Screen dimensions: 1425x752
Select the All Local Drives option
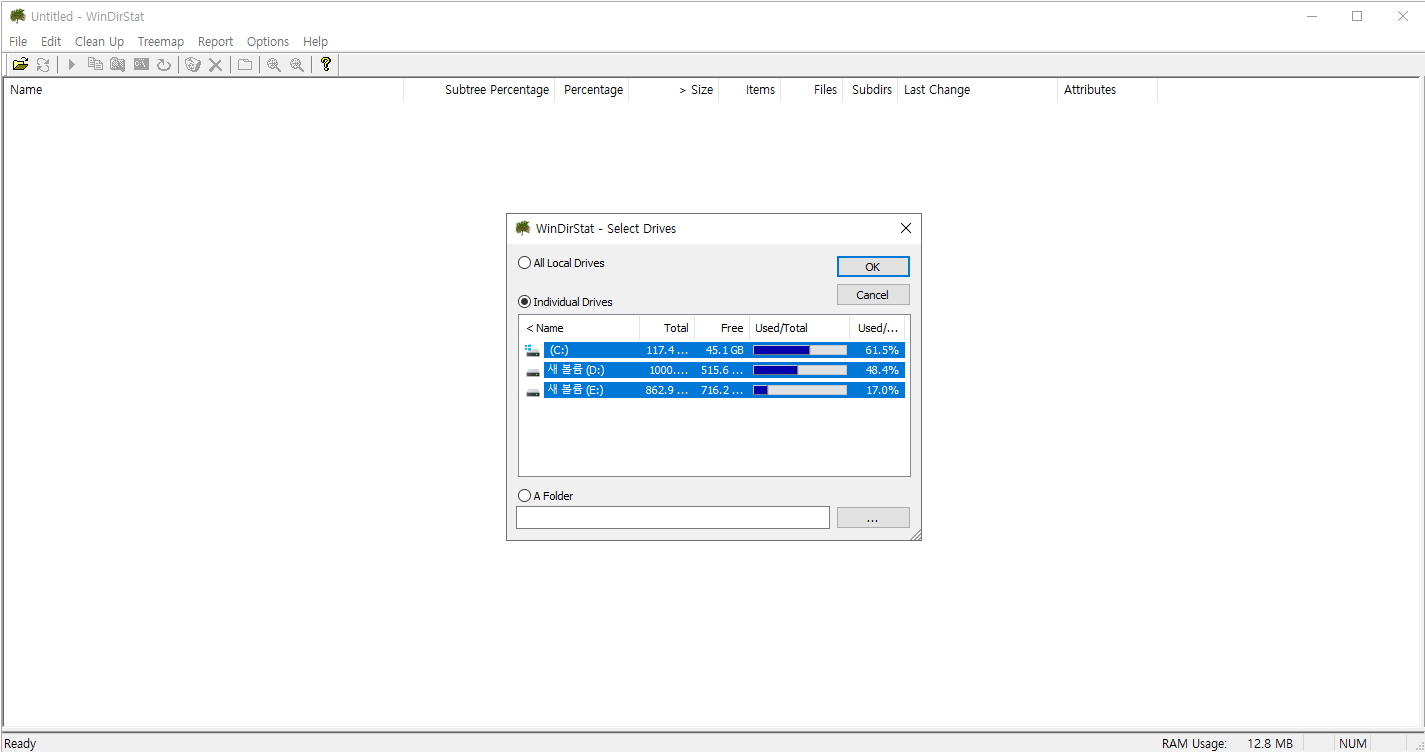click(561, 263)
